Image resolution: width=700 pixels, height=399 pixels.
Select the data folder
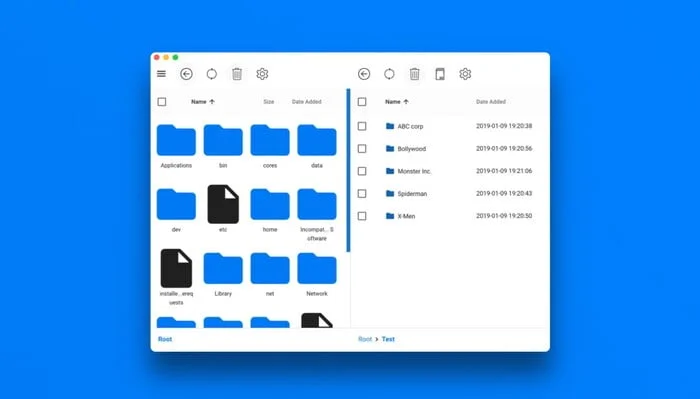tap(317, 140)
